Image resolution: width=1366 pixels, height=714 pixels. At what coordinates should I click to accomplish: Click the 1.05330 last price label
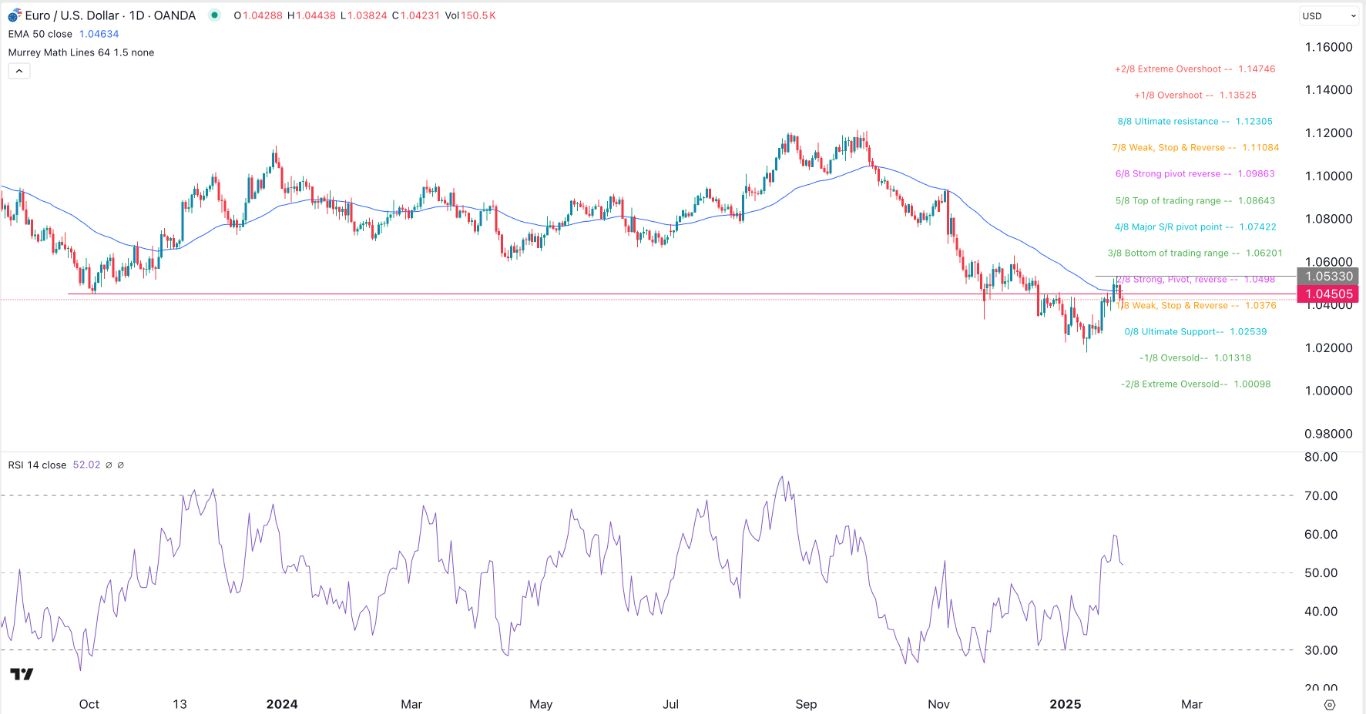(x=1330, y=277)
